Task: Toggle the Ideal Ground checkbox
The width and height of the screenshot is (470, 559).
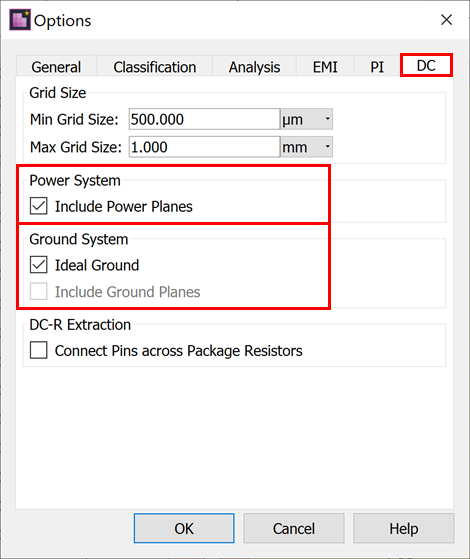Action: pos(39,265)
